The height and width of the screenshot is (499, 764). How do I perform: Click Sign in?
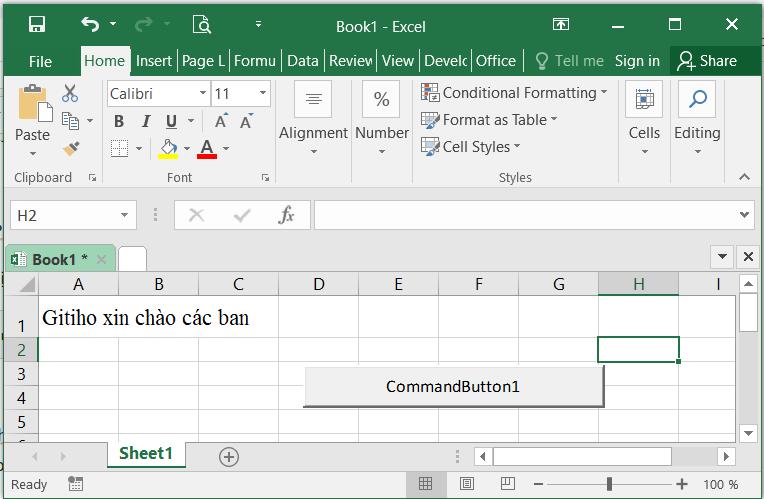[x=637, y=61]
